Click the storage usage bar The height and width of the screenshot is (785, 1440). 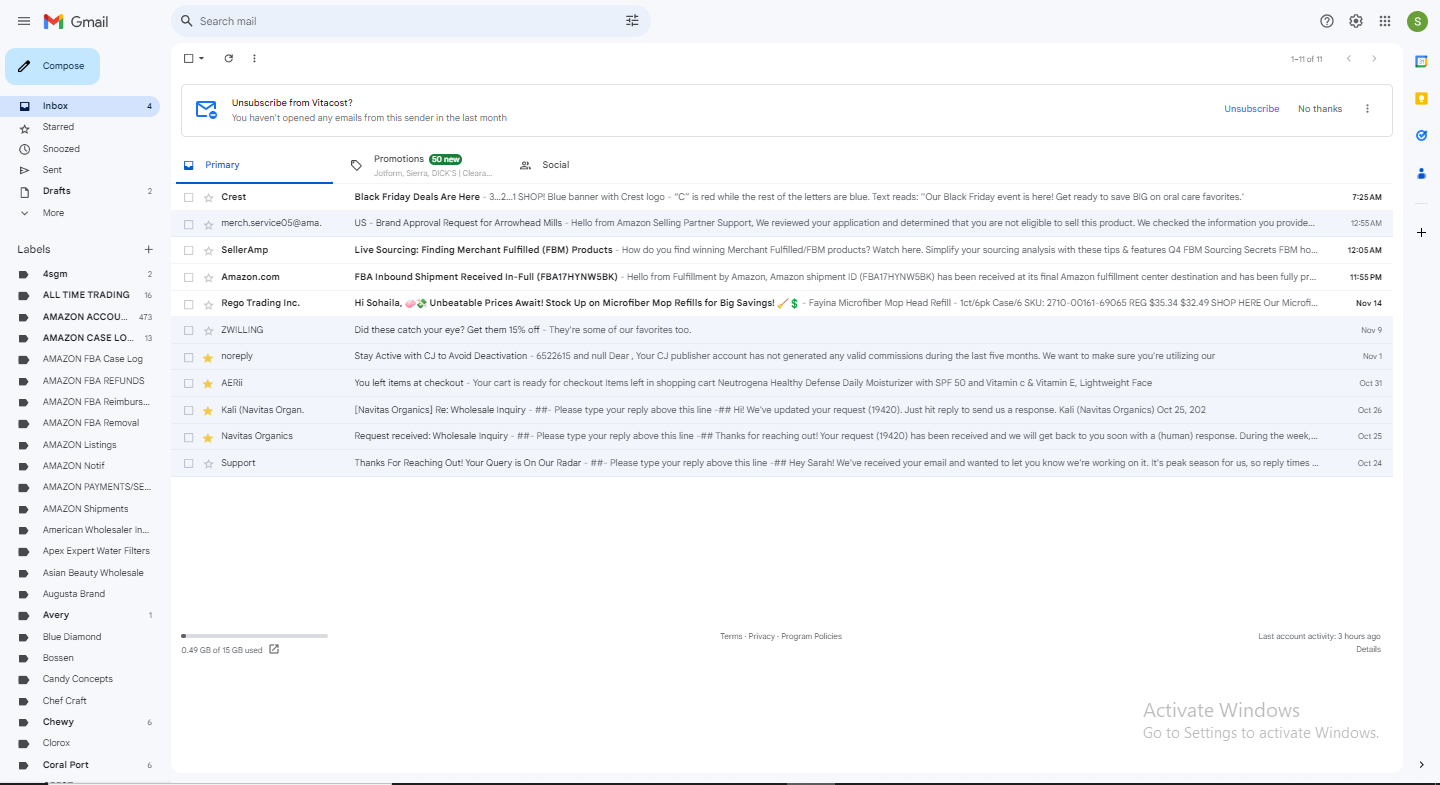click(x=254, y=636)
